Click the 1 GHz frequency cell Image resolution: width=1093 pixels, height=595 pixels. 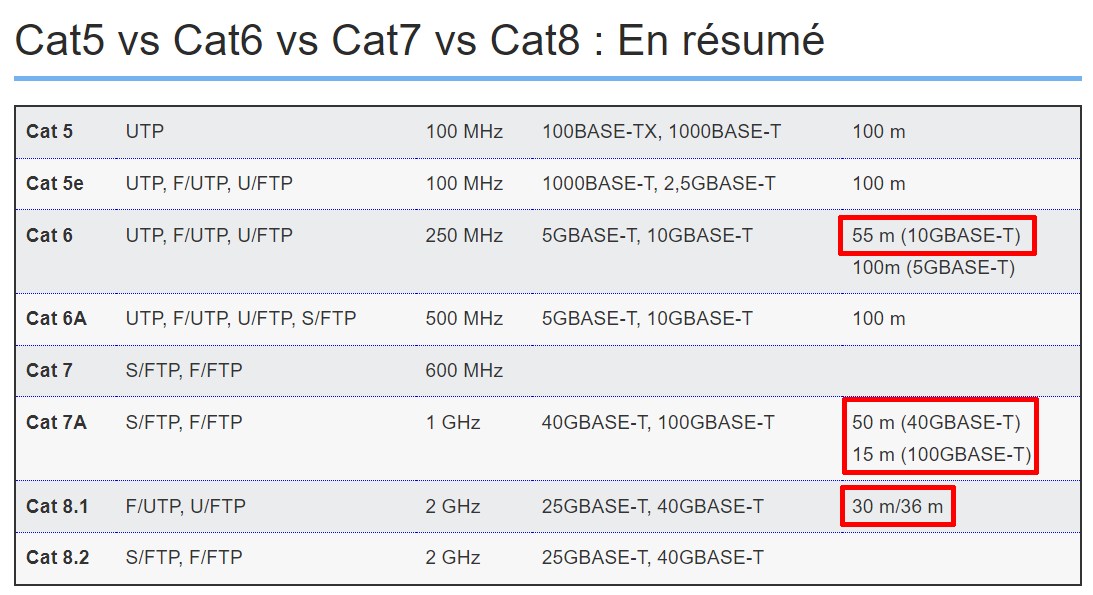(452, 422)
